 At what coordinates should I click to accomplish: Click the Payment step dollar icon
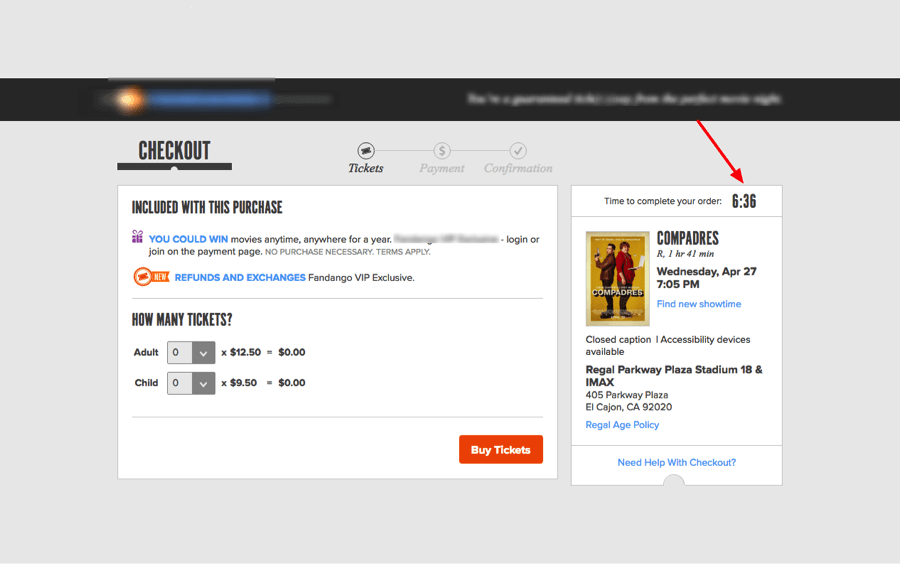tap(441, 151)
